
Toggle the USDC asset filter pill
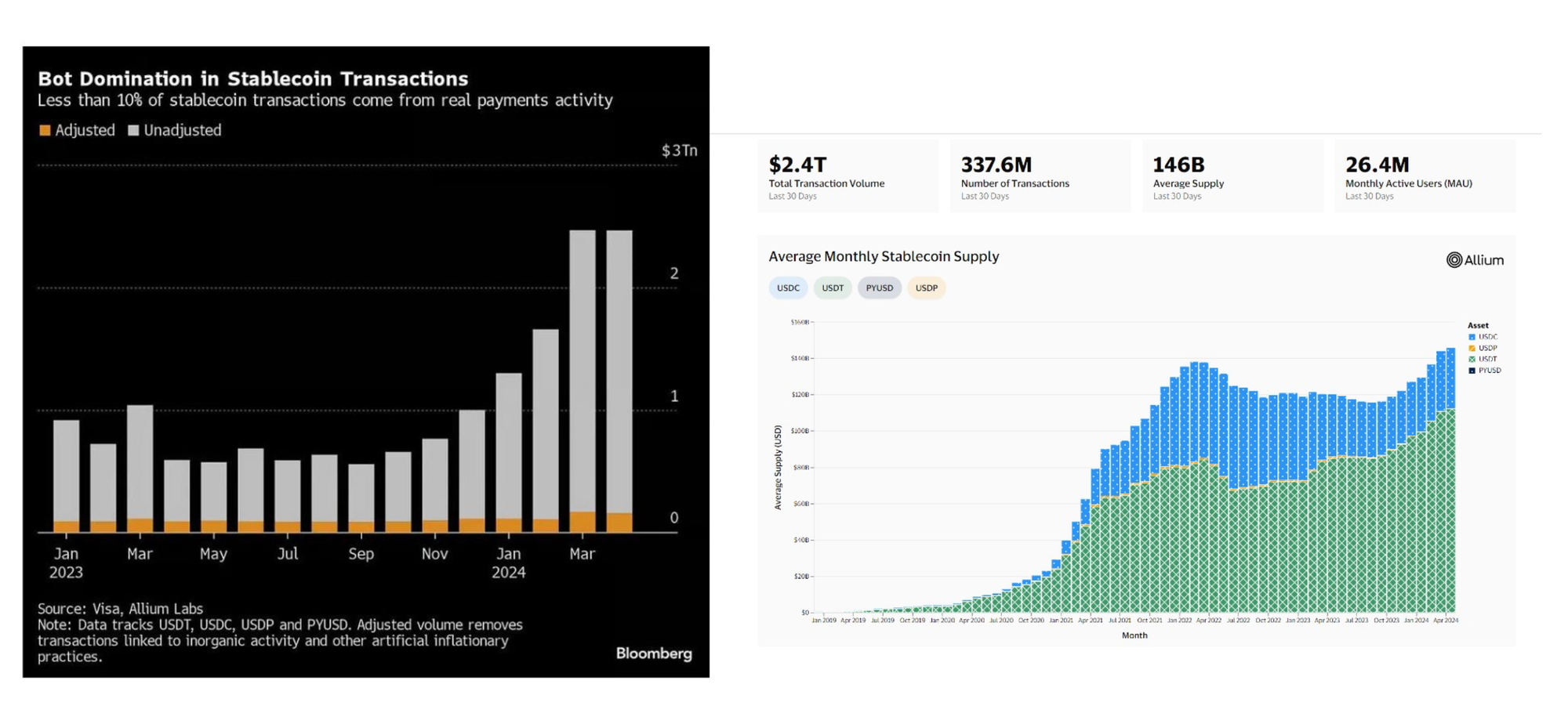tap(788, 288)
